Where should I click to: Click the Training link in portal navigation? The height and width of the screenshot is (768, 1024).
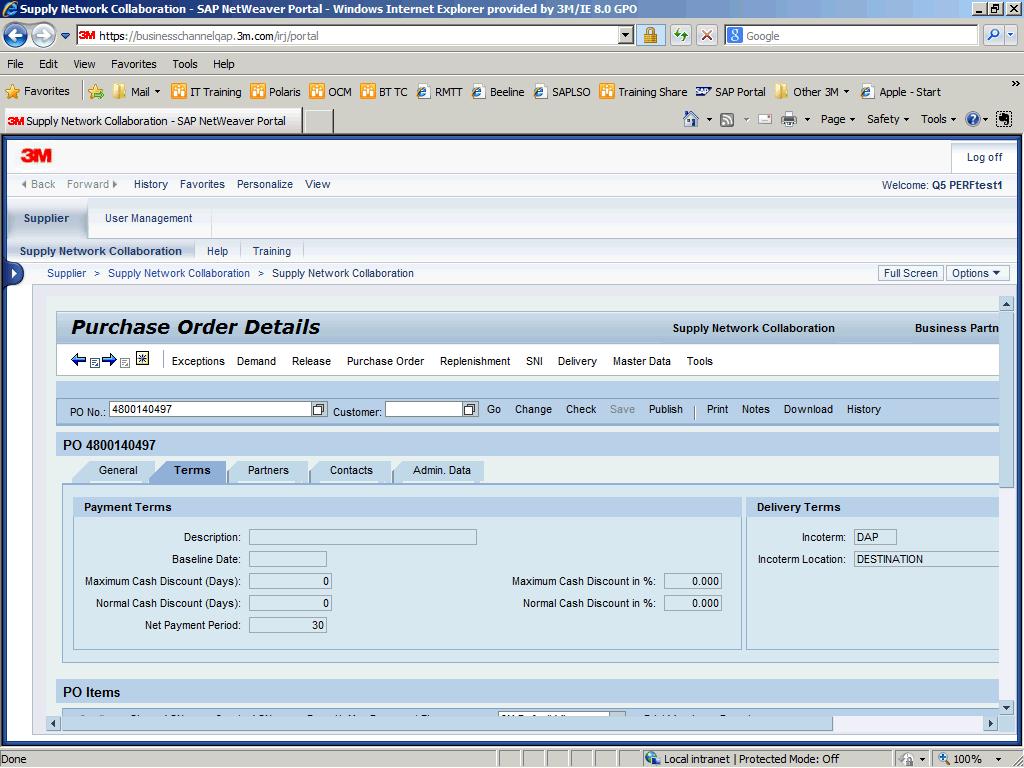pyautogui.click(x=272, y=251)
